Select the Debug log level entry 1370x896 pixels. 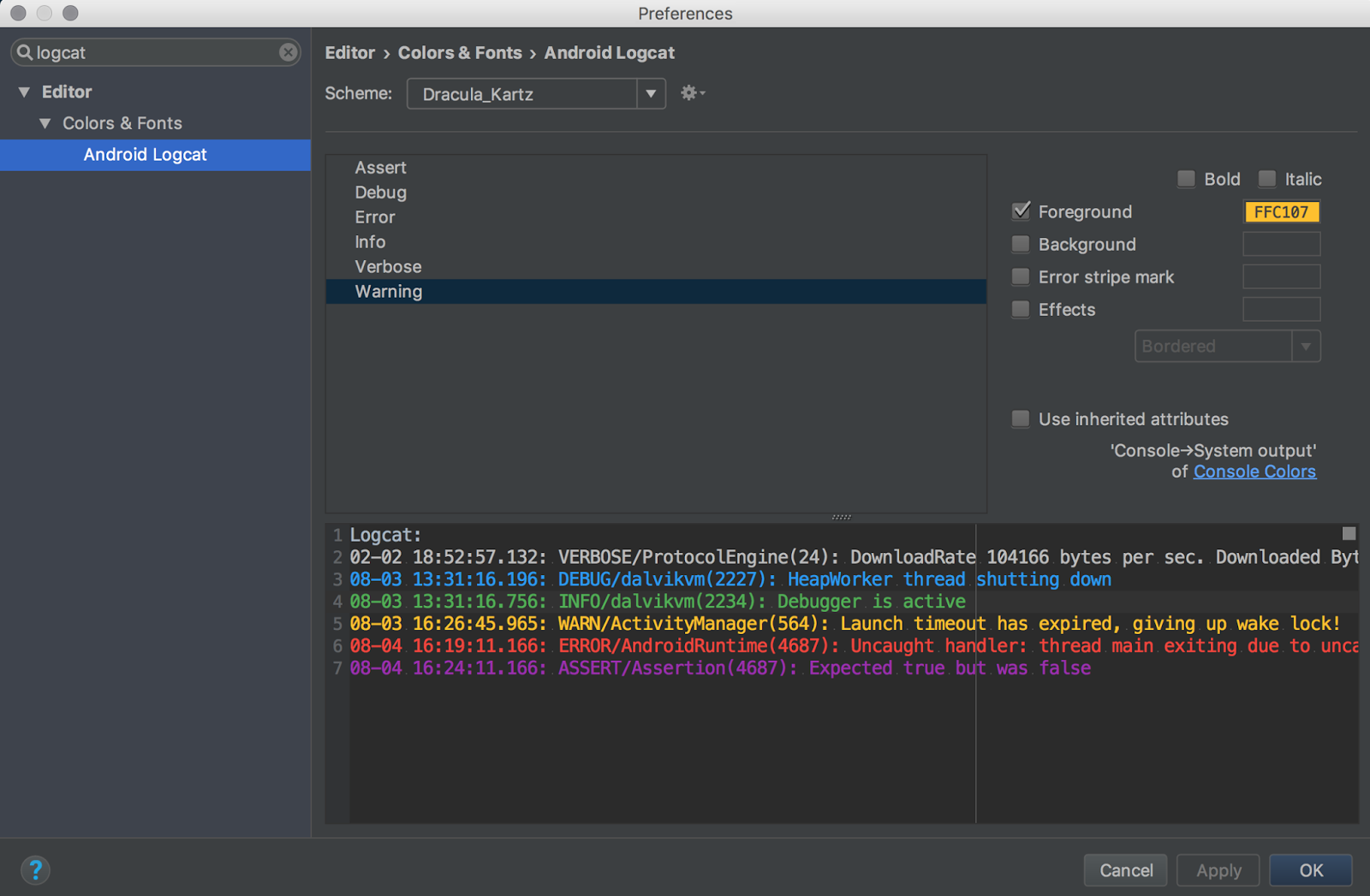point(380,192)
